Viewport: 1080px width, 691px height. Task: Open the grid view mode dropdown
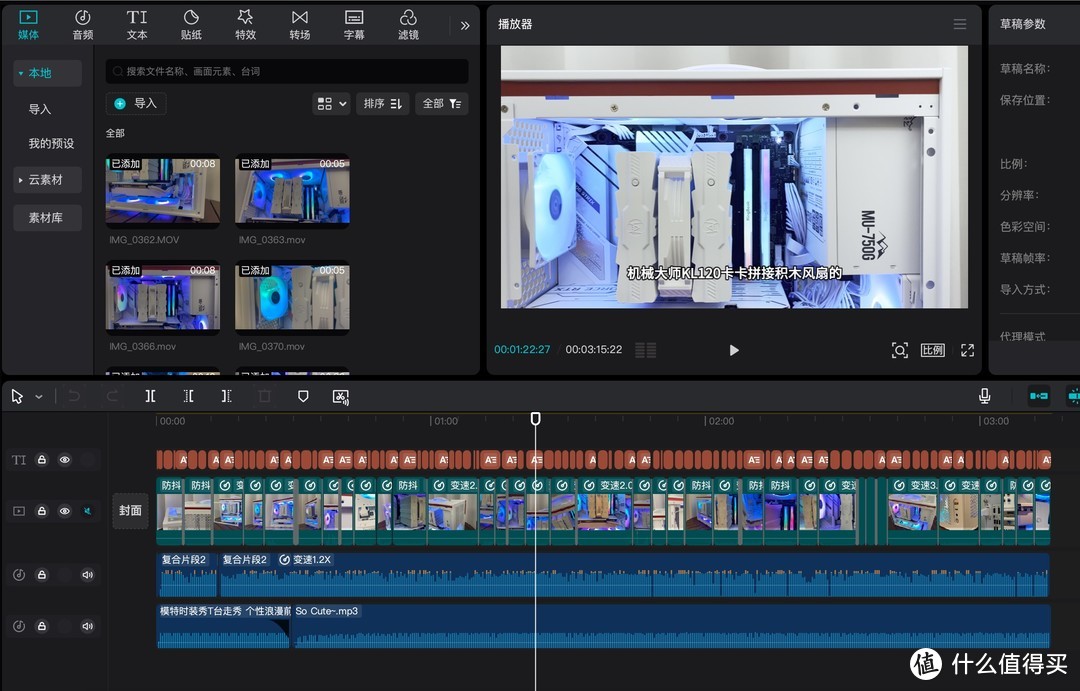click(x=332, y=103)
